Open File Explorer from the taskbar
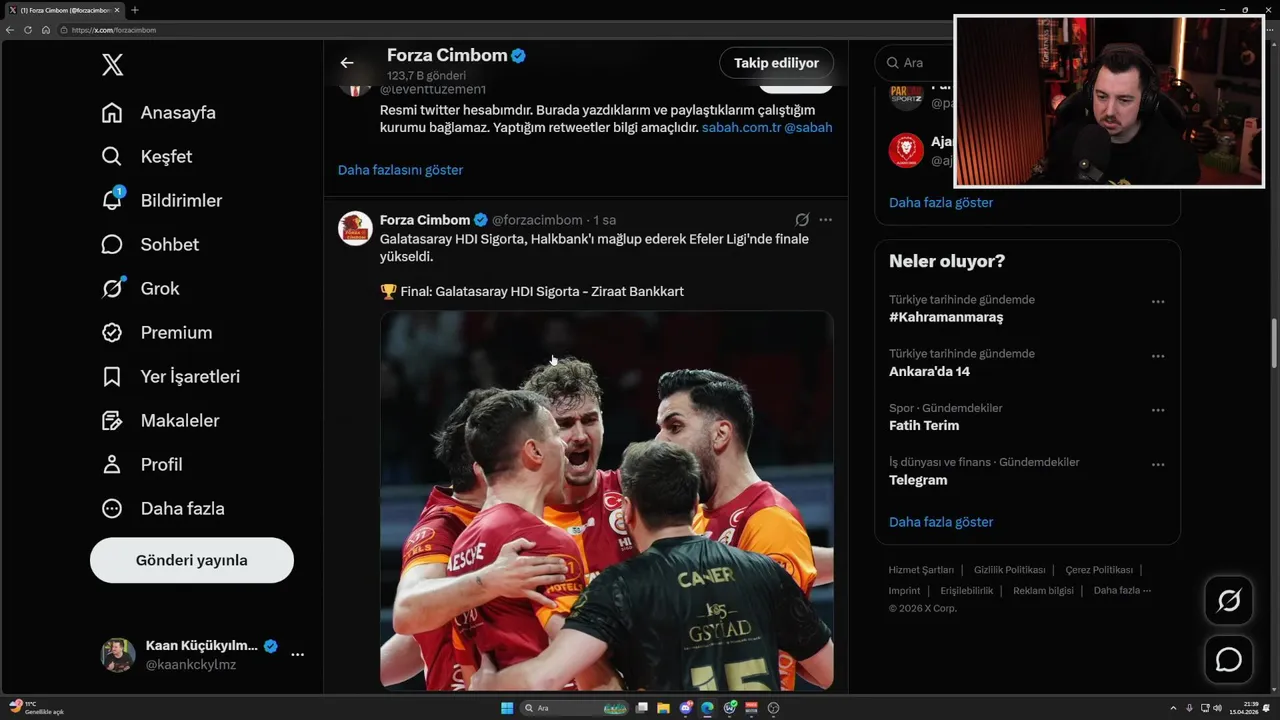Image resolution: width=1280 pixels, height=720 pixels. [x=663, y=708]
